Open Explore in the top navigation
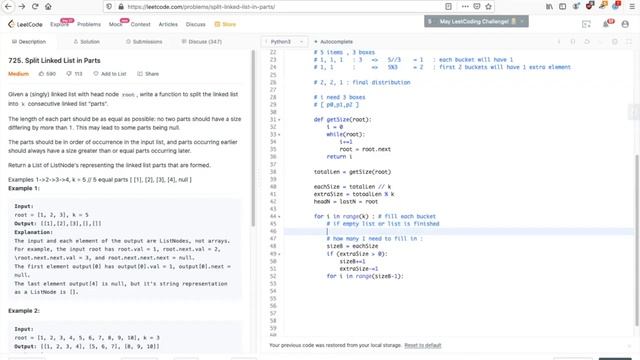 pos(60,24)
